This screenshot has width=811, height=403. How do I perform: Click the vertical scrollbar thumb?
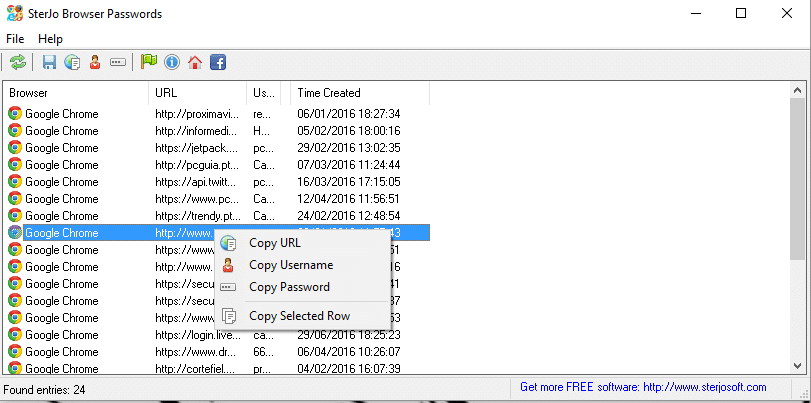click(798, 178)
